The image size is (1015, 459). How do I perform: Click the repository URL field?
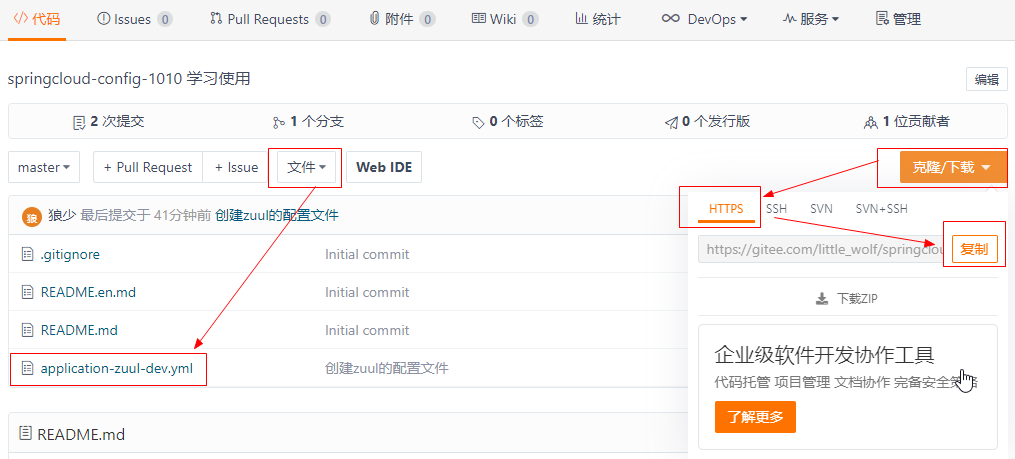pos(823,249)
